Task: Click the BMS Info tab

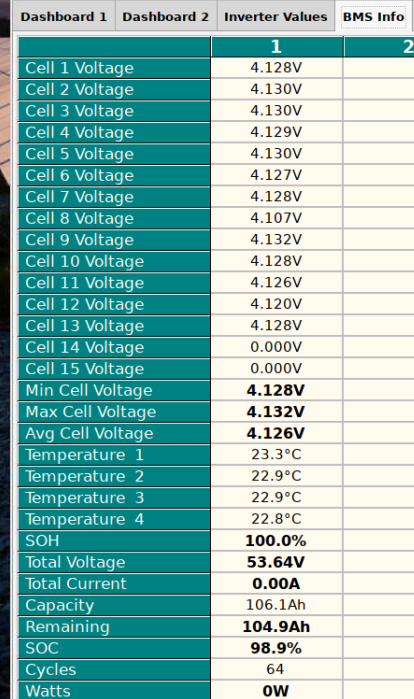Action: [373, 17]
